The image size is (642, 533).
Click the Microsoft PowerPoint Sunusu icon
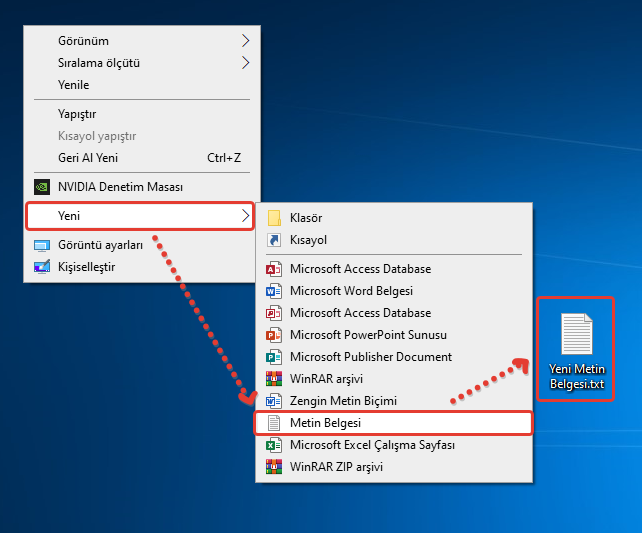click(274, 335)
